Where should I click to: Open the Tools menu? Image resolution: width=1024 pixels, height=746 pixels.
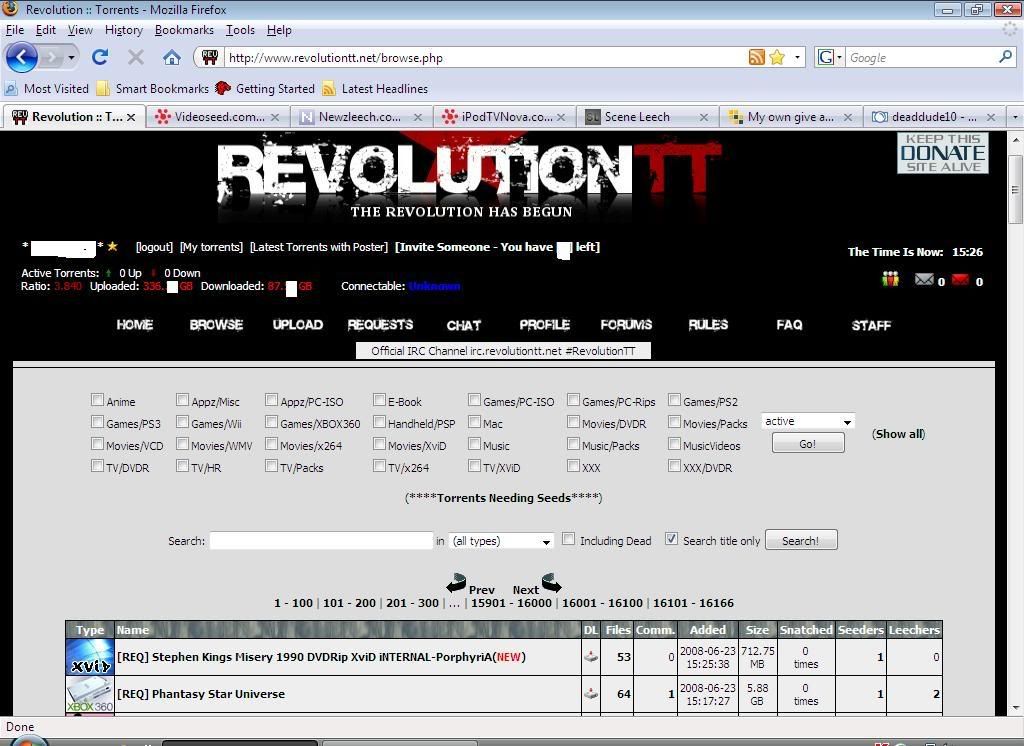pos(240,30)
